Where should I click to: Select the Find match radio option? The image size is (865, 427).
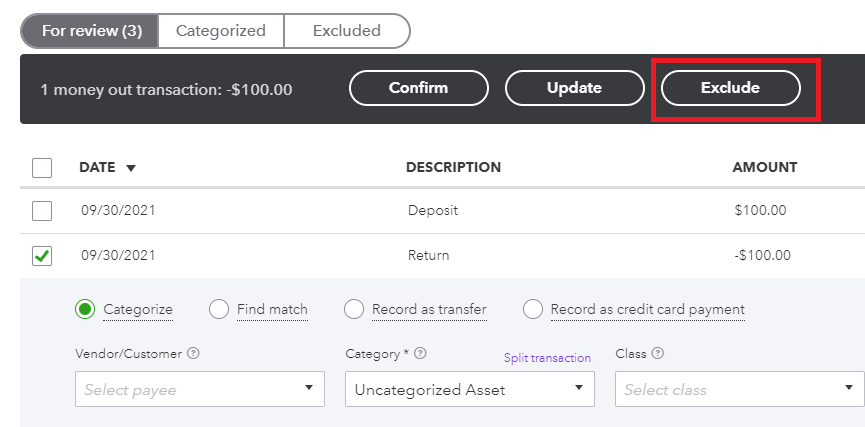pyautogui.click(x=219, y=309)
